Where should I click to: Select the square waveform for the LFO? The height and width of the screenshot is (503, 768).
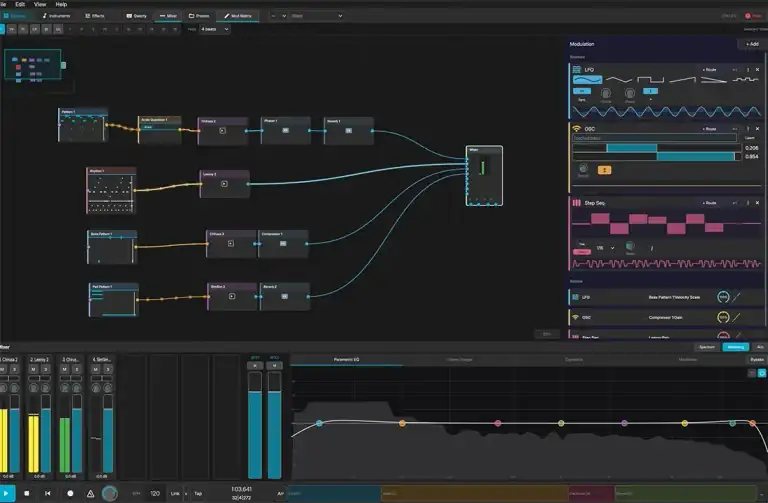tap(650, 79)
